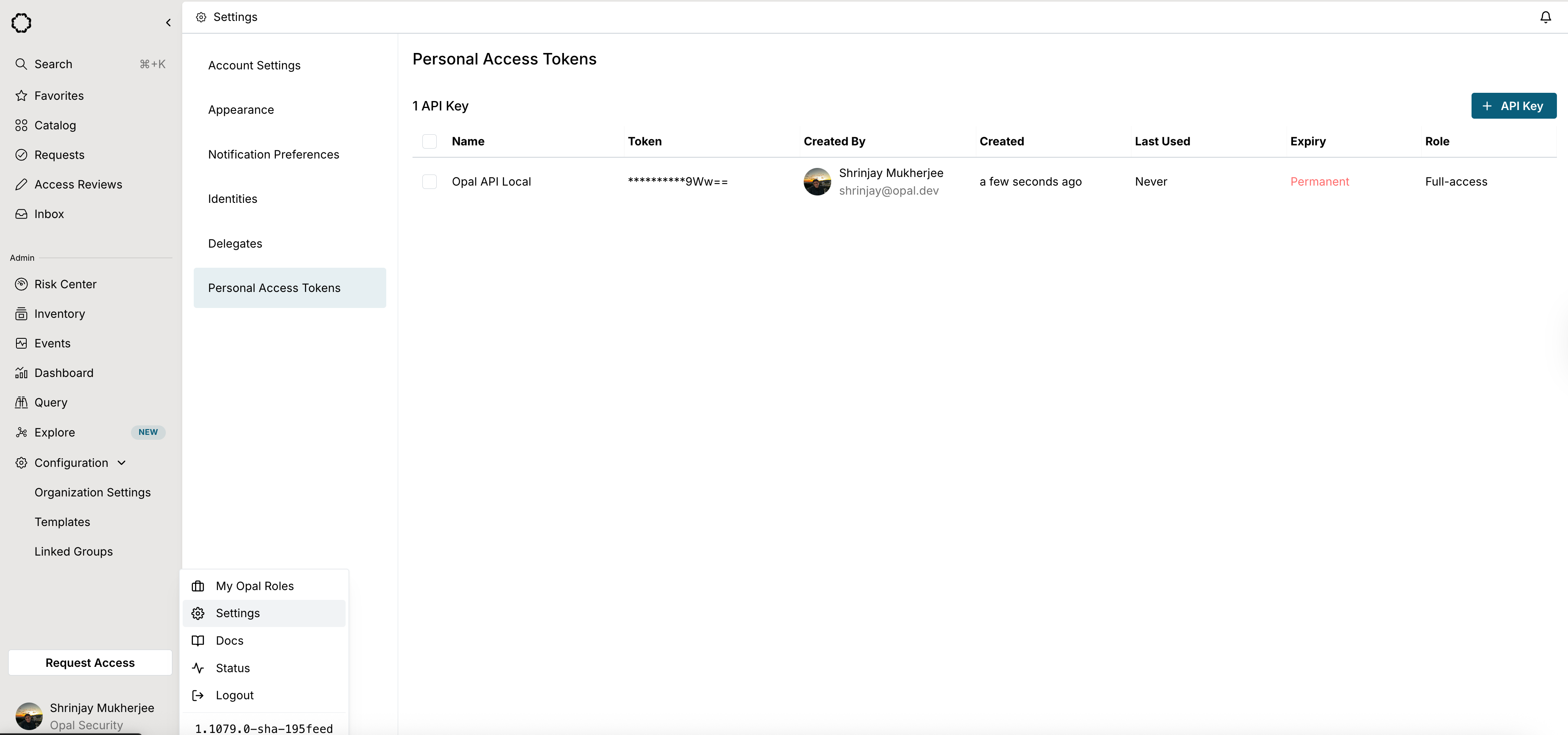Viewport: 1568px width, 735px height.
Task: Click the add API Key button
Action: (1513, 106)
